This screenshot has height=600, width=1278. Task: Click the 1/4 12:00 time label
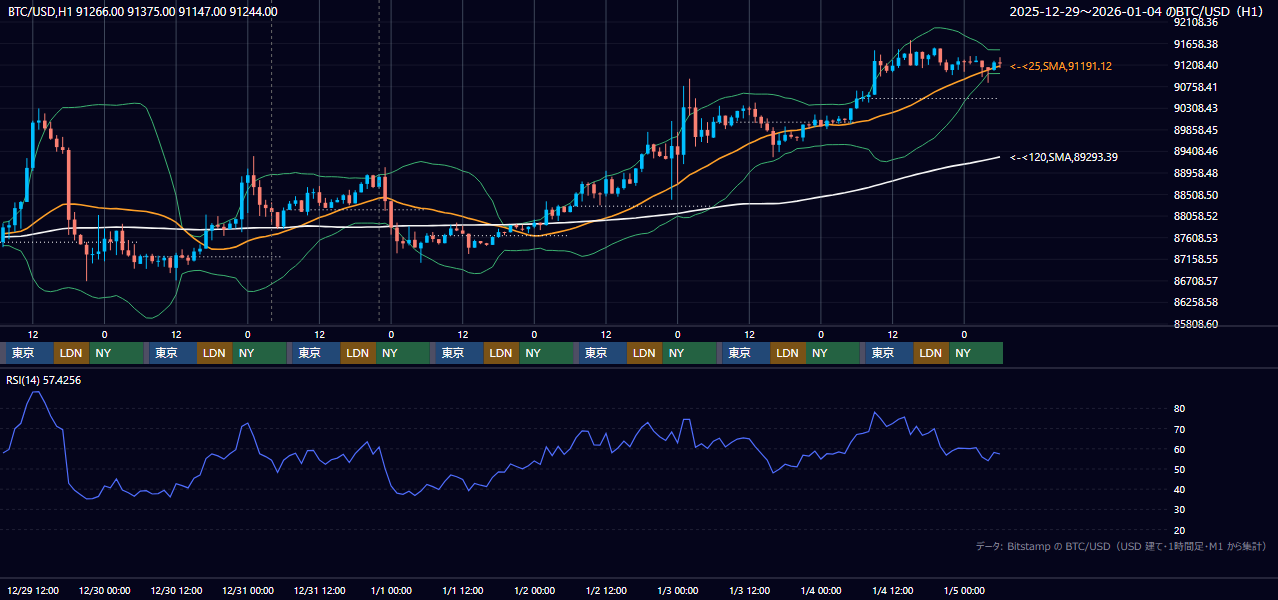coord(893,591)
